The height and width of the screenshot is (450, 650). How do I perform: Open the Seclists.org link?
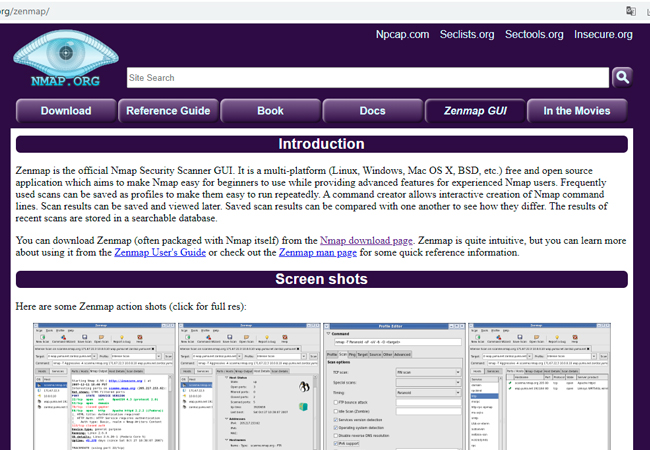pyautogui.click(x=467, y=34)
